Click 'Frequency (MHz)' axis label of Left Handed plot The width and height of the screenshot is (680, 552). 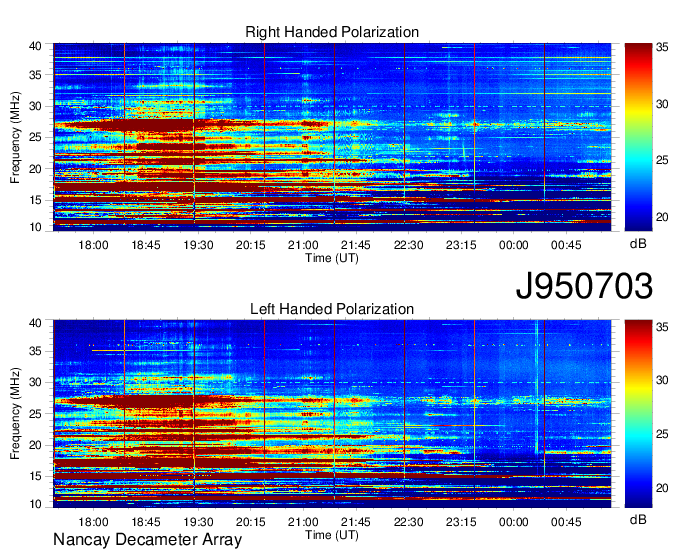15,414
